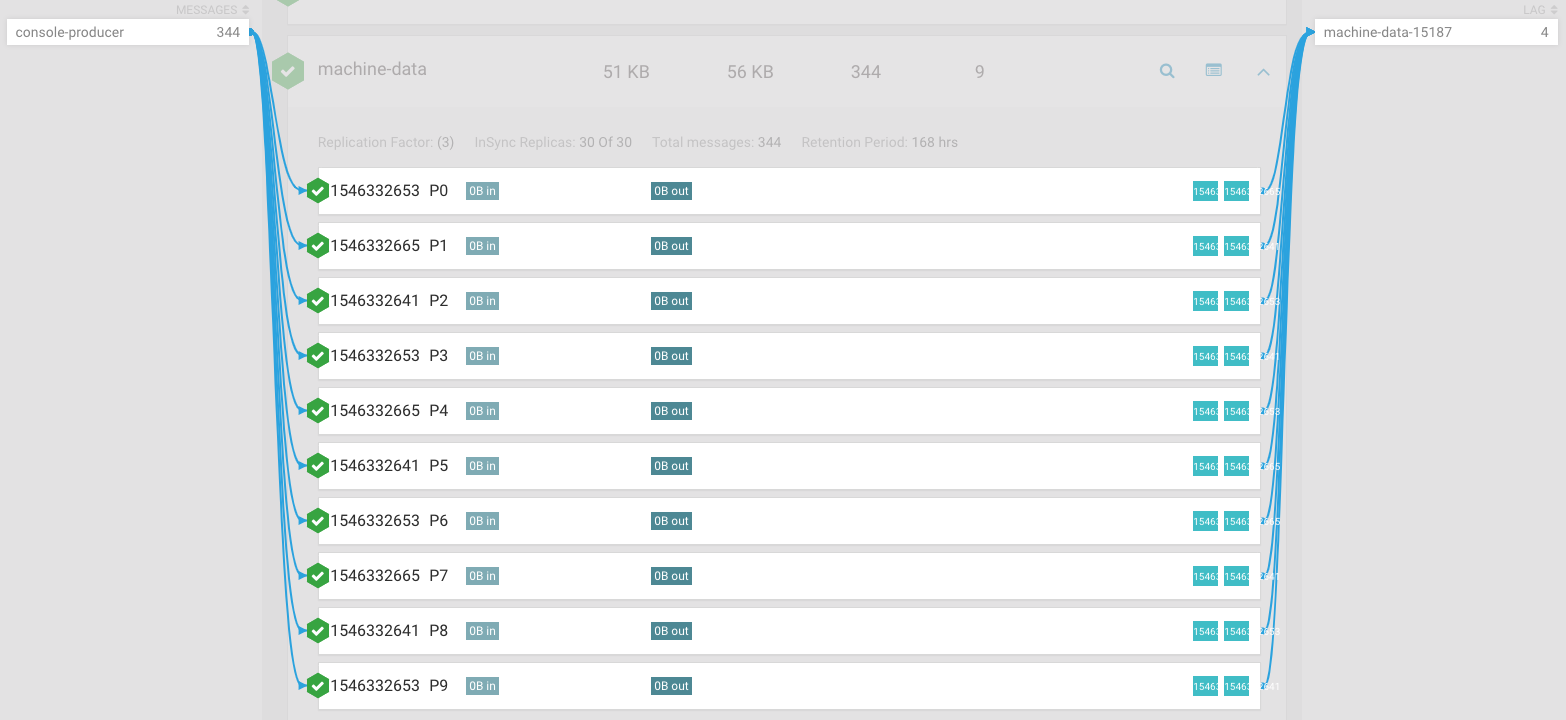
Task: Click the second teal replica box in P4 row
Action: [x=1236, y=411]
